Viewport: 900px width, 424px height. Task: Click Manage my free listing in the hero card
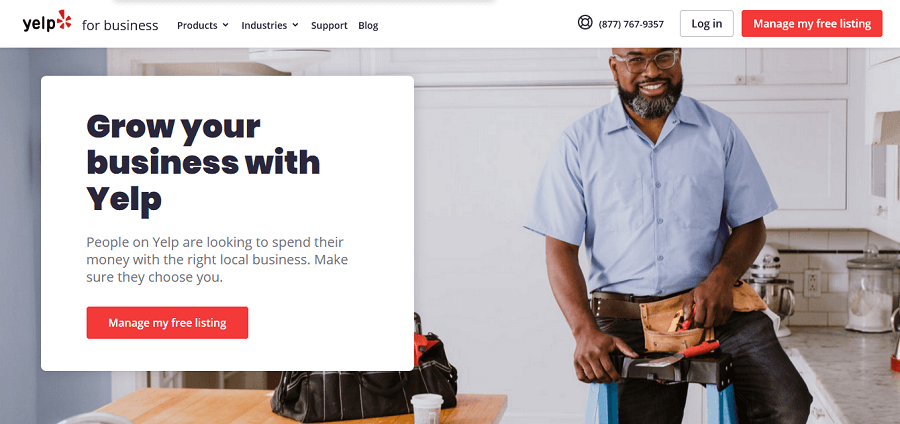(167, 322)
